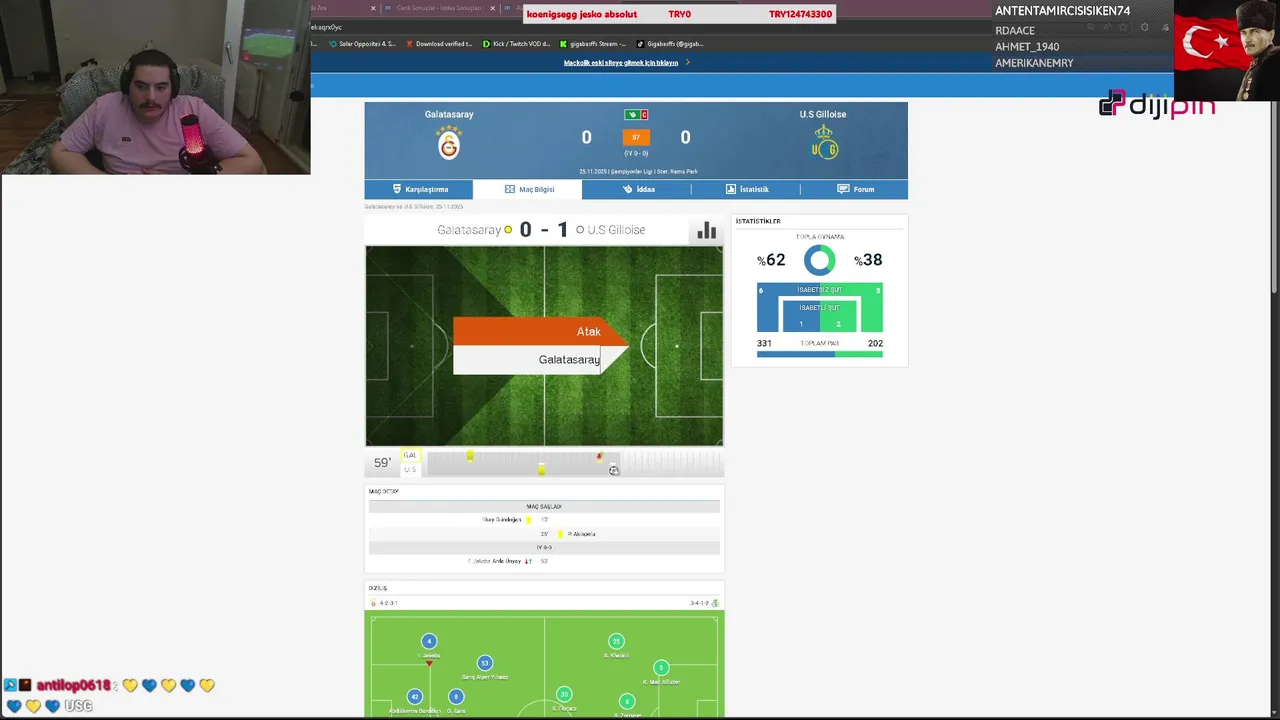Image resolution: width=1280 pixels, height=720 pixels.
Task: Click Galatasaray's first yellow card timeline marker
Action: tap(470, 456)
